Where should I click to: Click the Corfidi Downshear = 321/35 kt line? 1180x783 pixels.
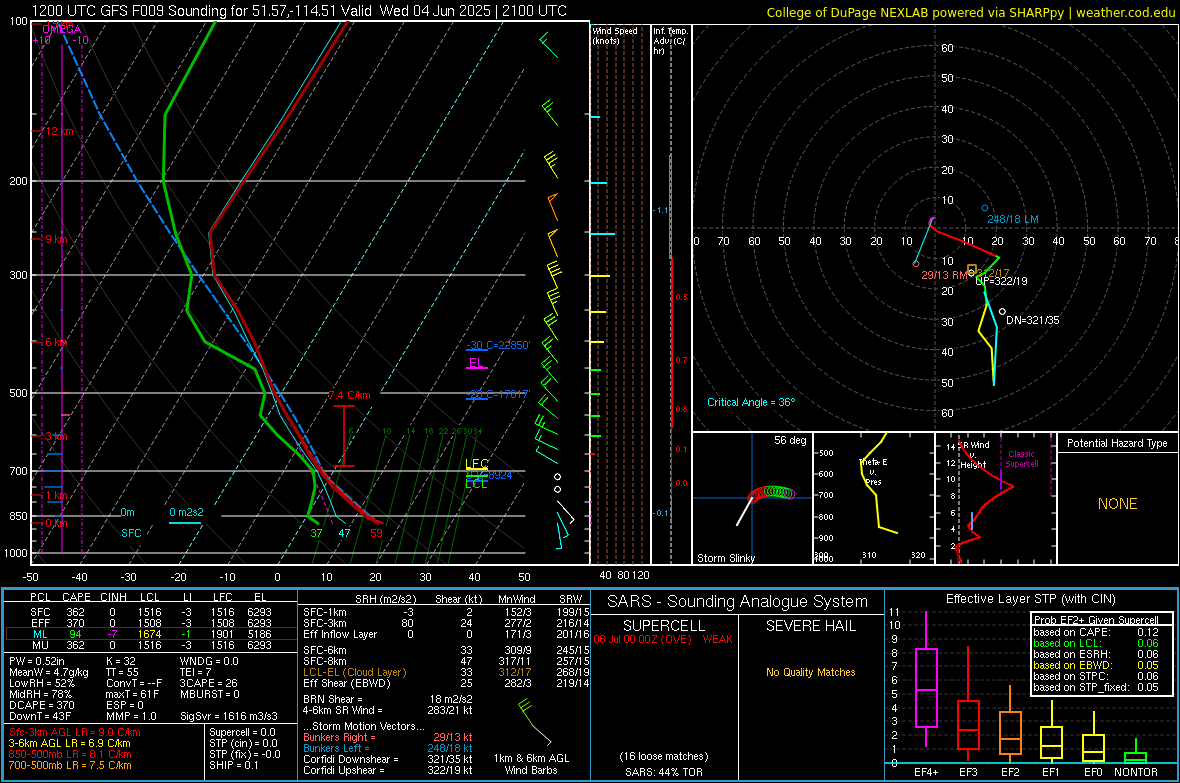point(388,759)
